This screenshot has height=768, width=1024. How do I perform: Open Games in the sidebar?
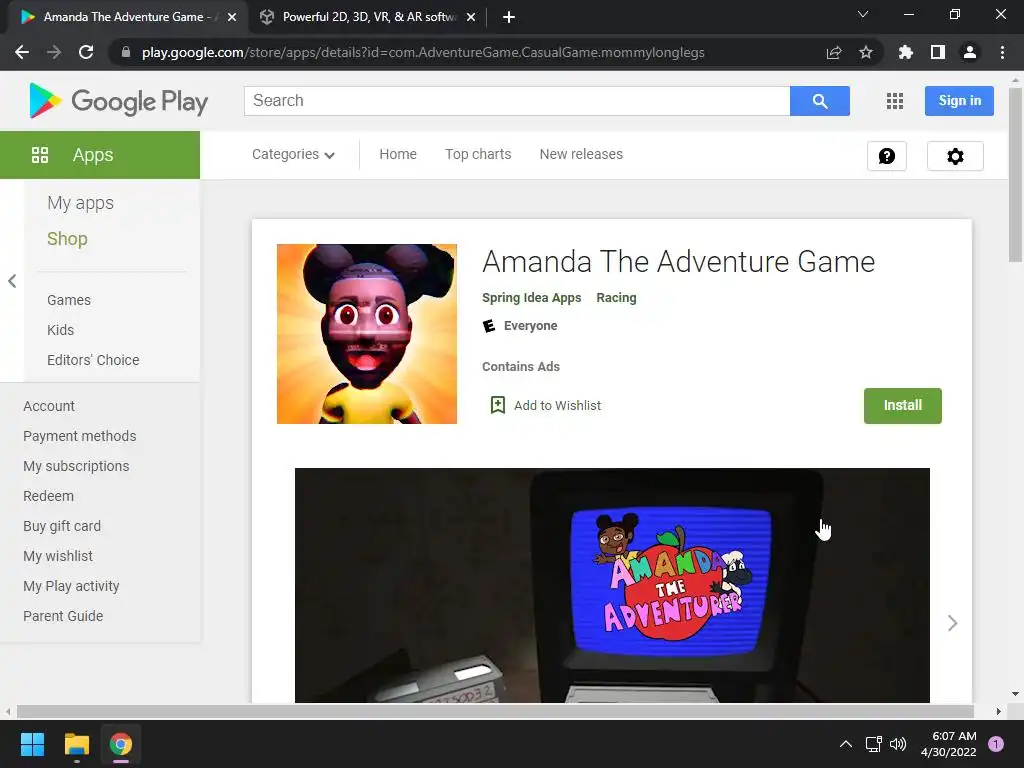[x=69, y=300]
